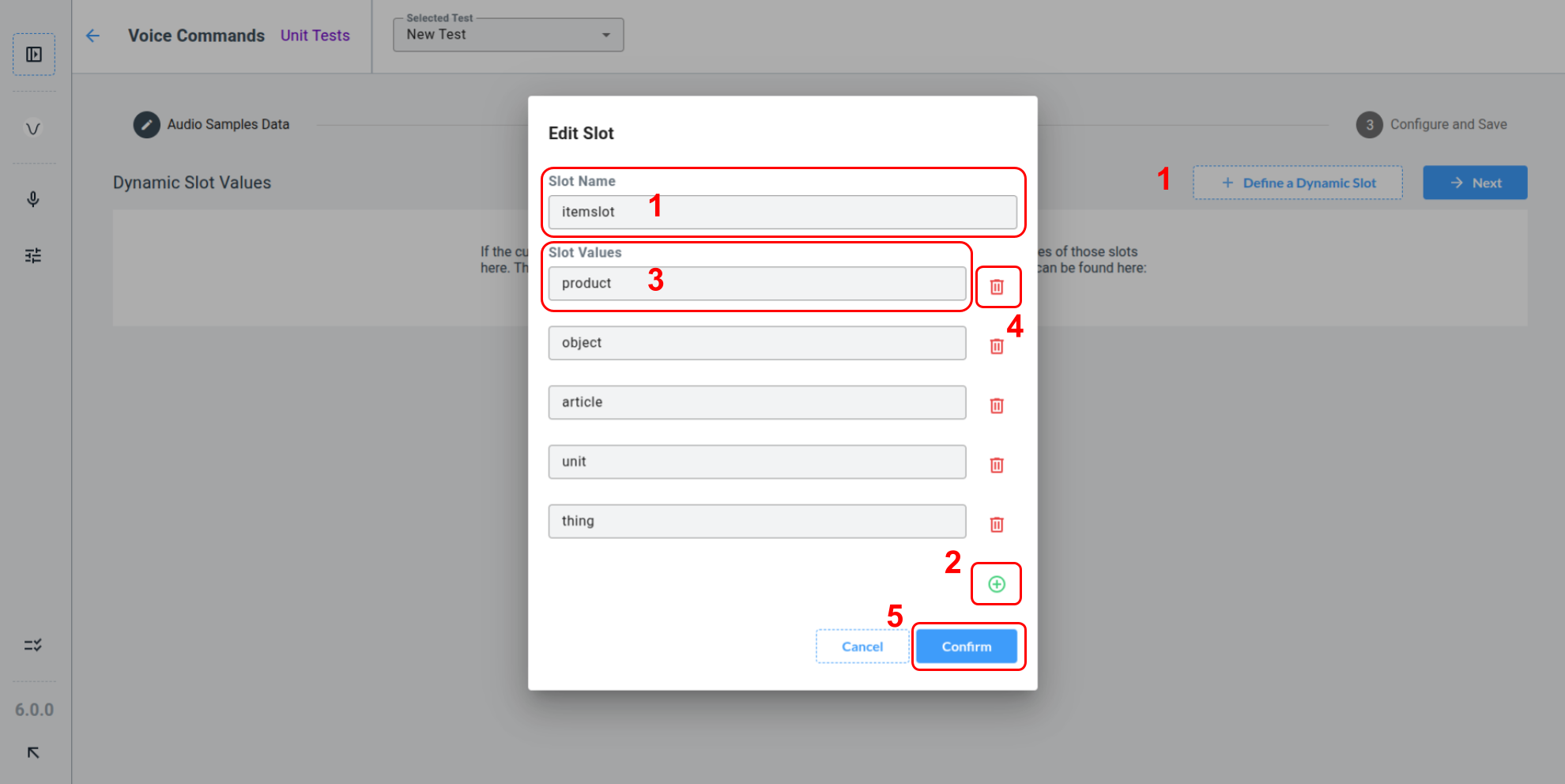The height and width of the screenshot is (784, 1565).
Task: Open the checklist icon in sidebar
Action: point(33,645)
